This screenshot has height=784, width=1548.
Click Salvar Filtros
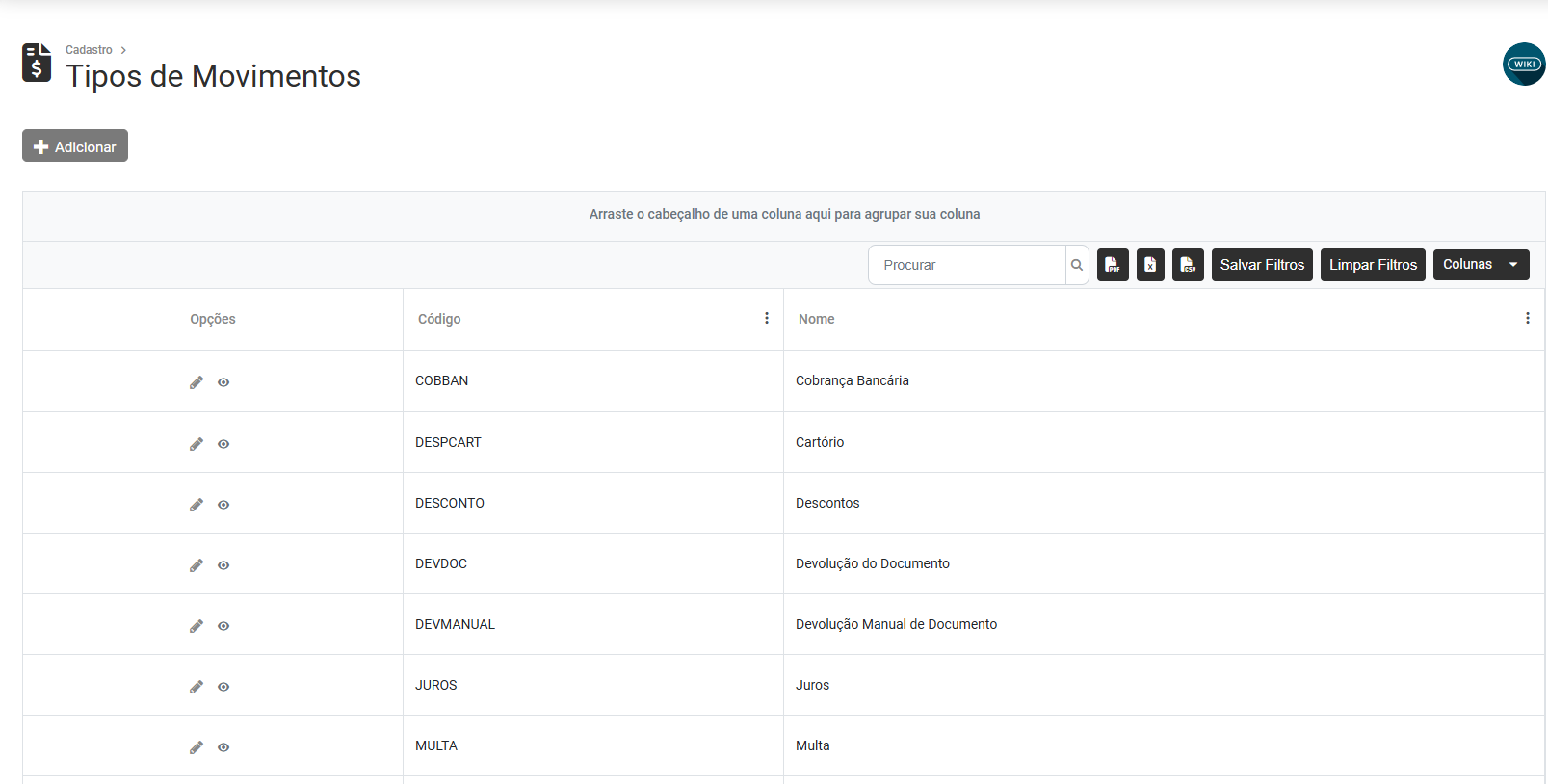[x=1262, y=265]
